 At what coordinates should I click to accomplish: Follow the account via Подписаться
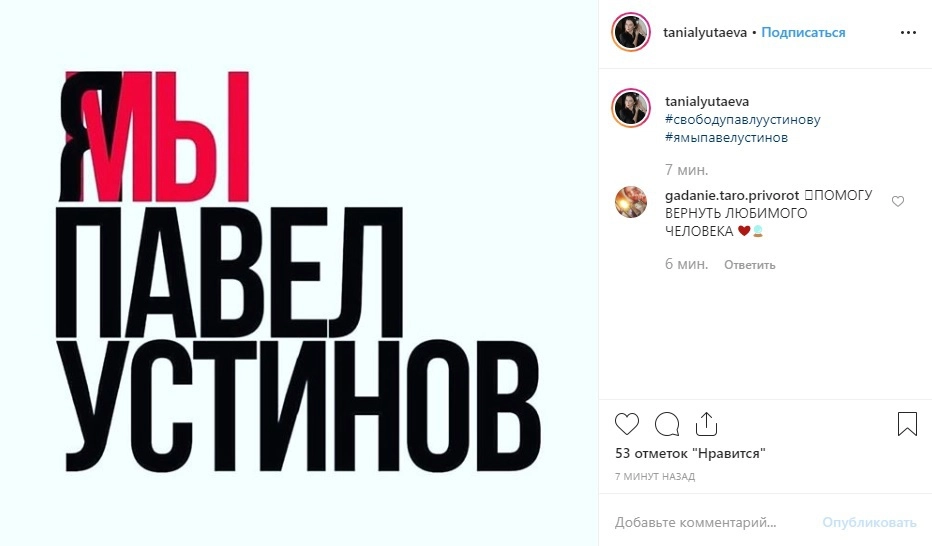click(x=803, y=32)
